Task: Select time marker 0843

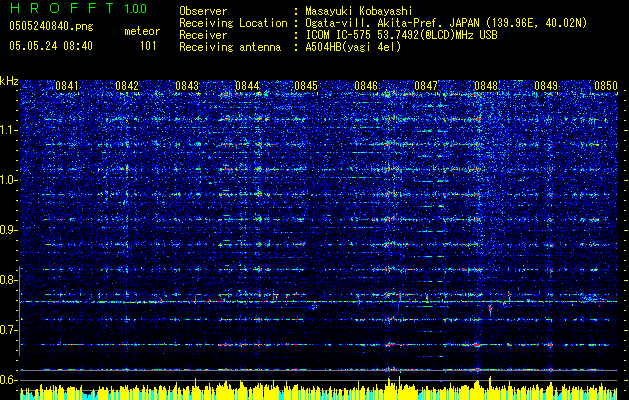Action: point(187,86)
